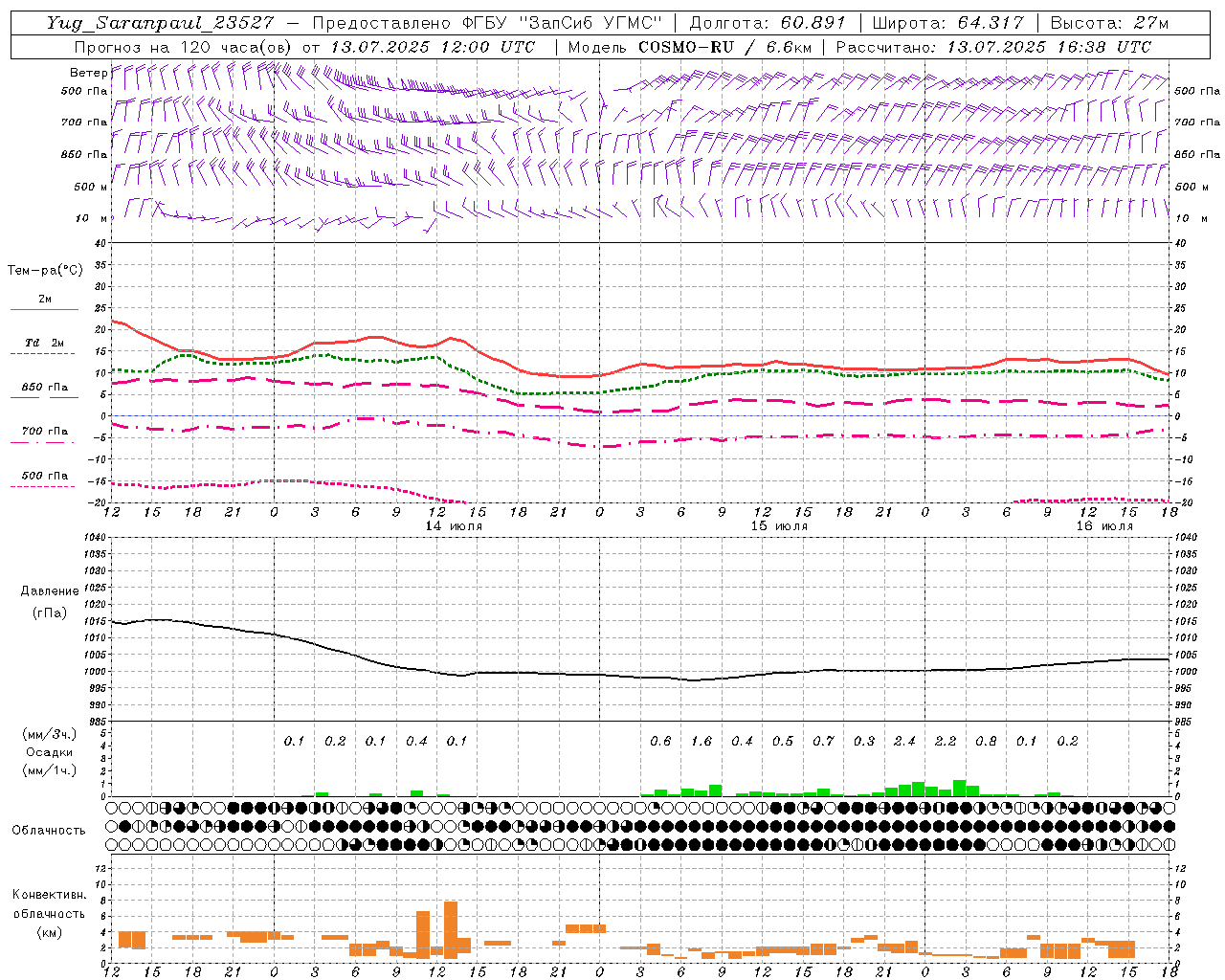Screen dimensions: 1225x980
Task: Click the 0.7 precipitation amount value
Action: point(823,742)
